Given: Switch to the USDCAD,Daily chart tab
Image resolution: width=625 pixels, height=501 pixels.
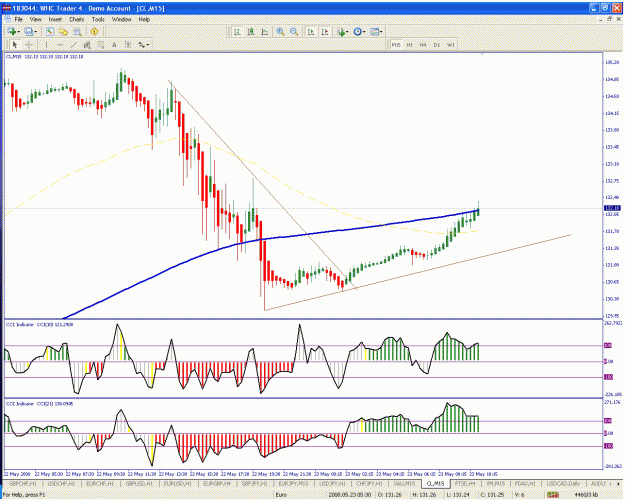Looking at the screenshot, I should (x=563, y=483).
